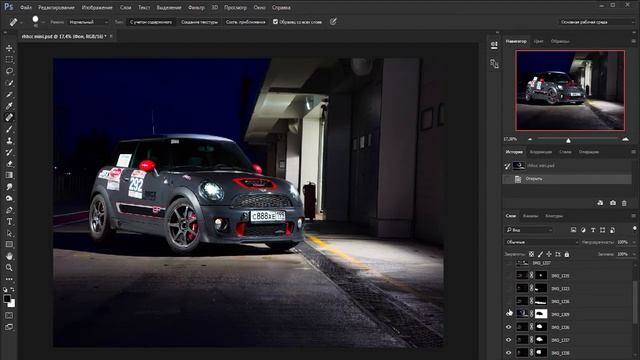Select the Rectangular Marquee tool

(9, 60)
